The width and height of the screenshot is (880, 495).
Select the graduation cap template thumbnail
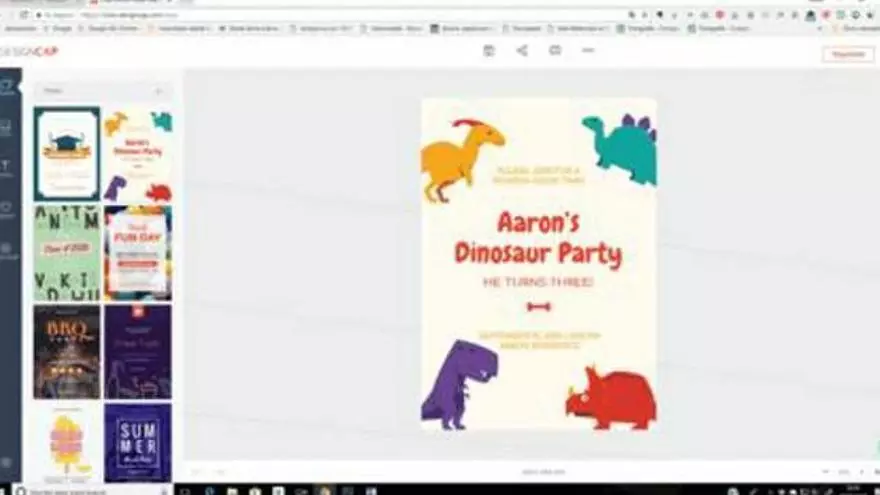(67, 154)
